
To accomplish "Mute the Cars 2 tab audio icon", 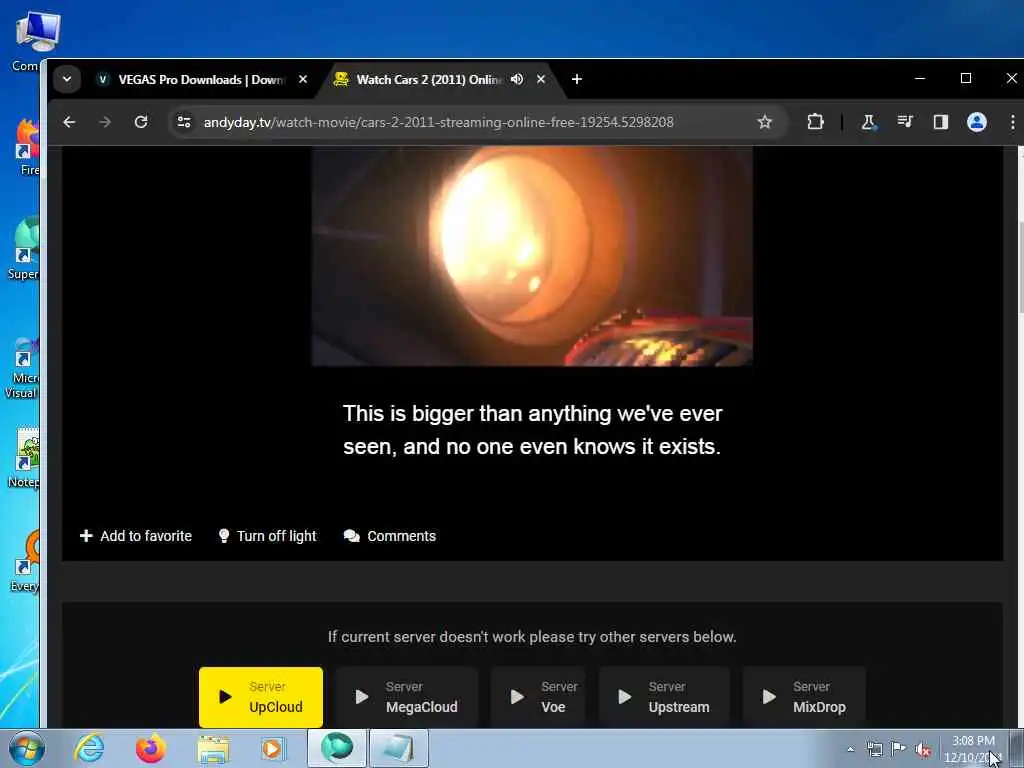I will click(517, 79).
